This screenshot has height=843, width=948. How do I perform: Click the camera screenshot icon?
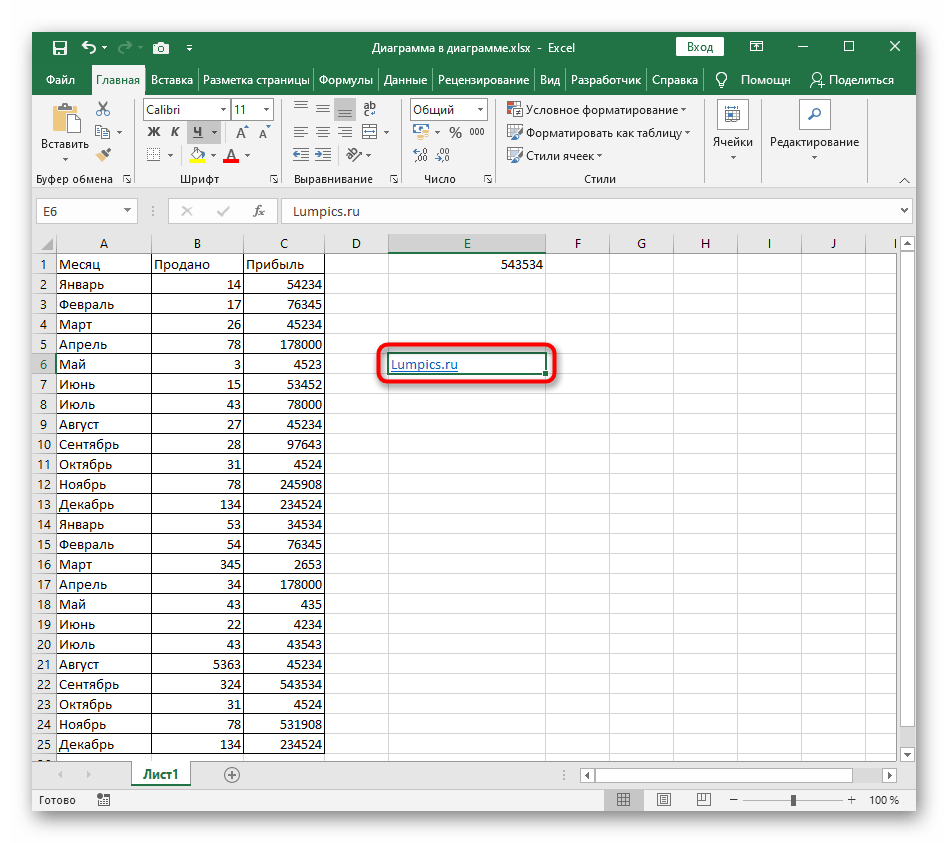click(x=161, y=48)
